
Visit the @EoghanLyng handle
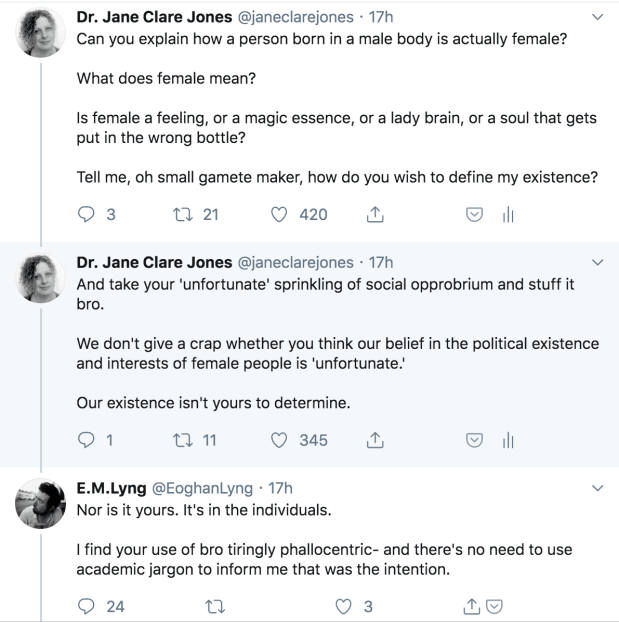pyautogui.click(x=203, y=488)
